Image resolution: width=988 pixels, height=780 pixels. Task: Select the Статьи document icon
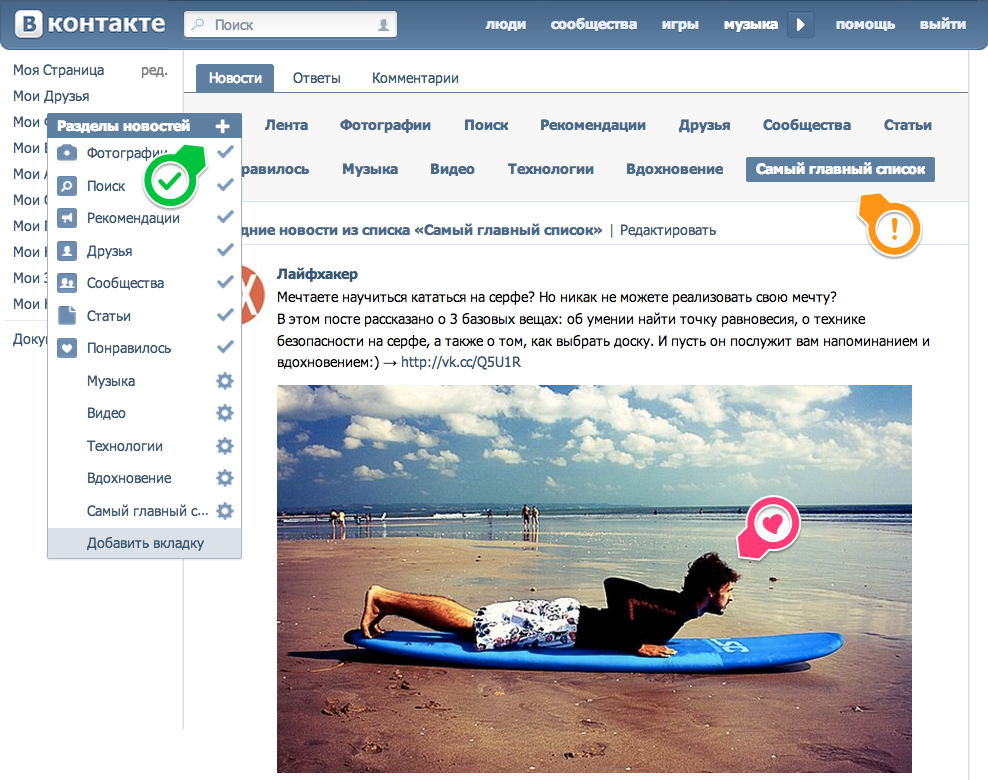pos(65,315)
